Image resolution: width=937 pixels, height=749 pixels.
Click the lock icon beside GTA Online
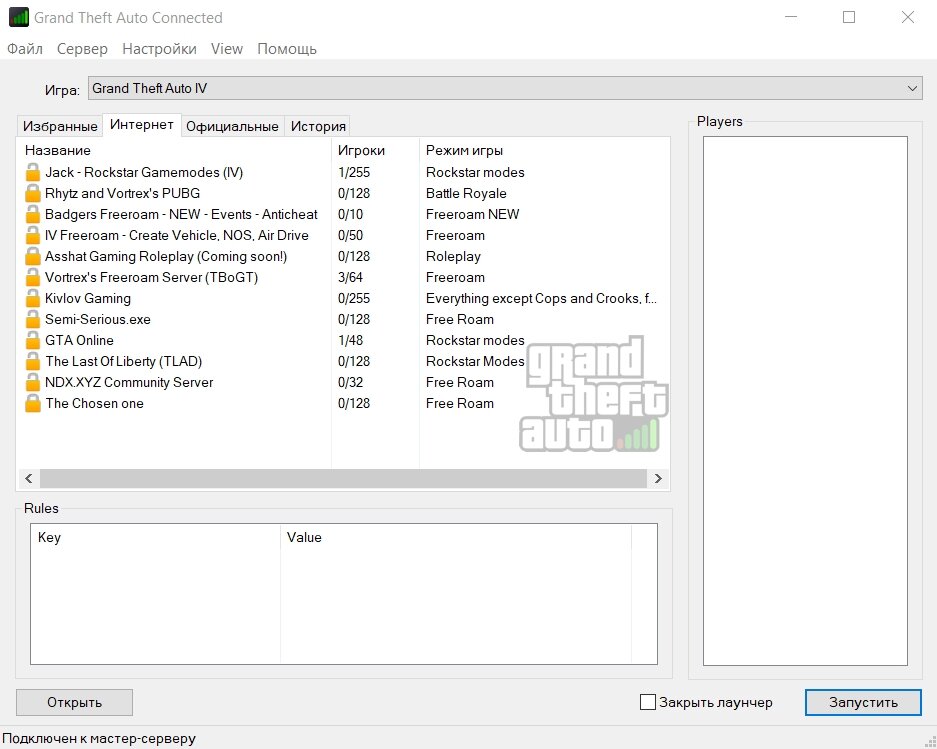tap(32, 340)
